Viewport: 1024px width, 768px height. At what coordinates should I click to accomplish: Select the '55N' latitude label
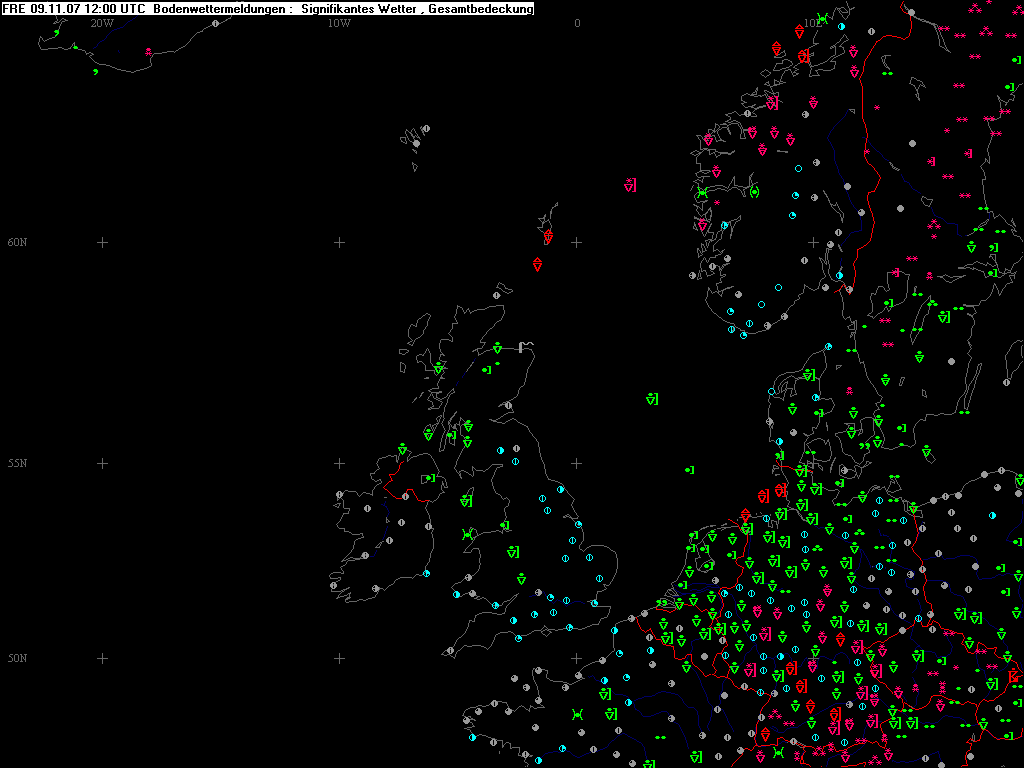coord(17,463)
